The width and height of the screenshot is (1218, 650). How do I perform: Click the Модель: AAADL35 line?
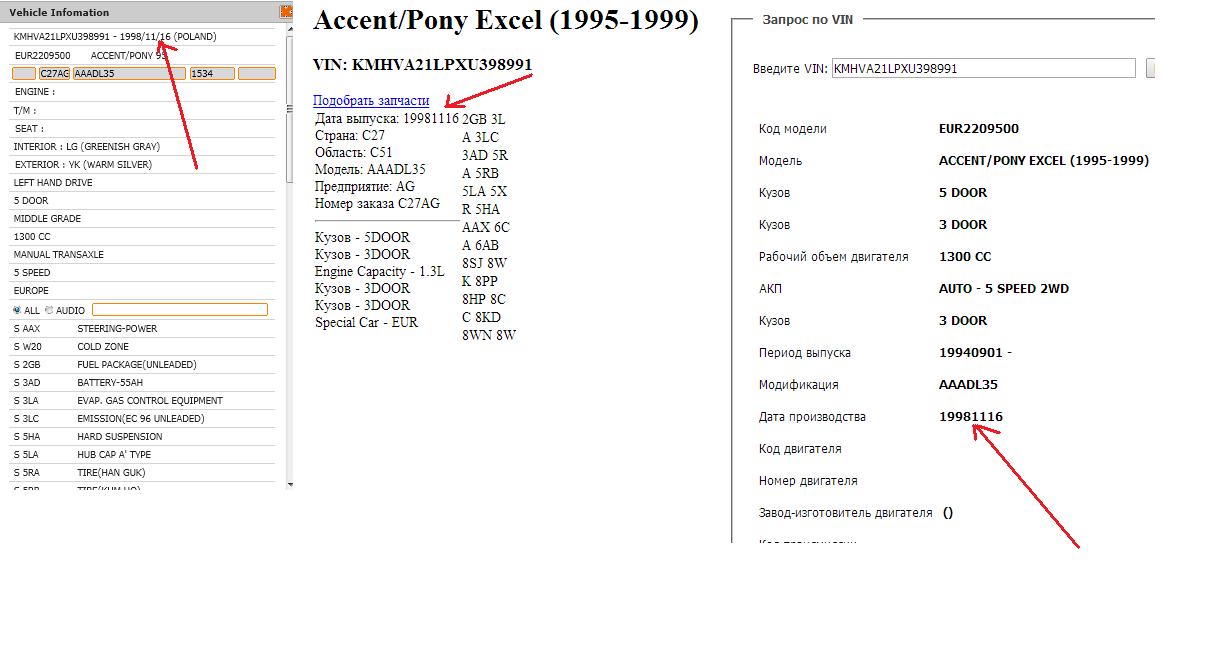pyautogui.click(x=370, y=169)
